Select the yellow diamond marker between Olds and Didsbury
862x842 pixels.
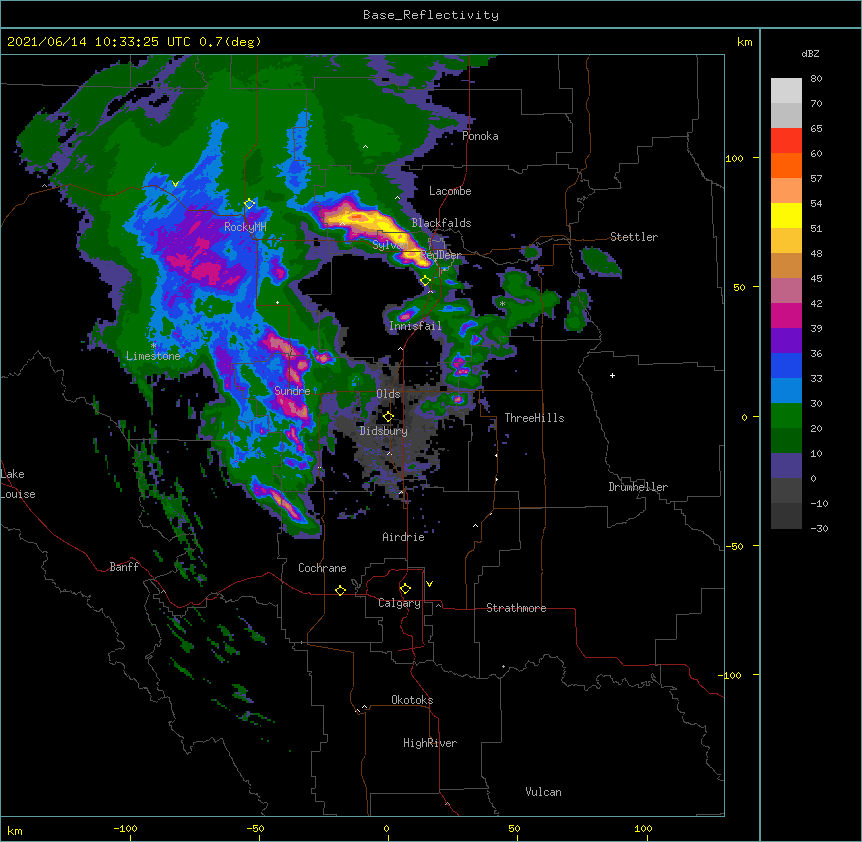pos(388,416)
